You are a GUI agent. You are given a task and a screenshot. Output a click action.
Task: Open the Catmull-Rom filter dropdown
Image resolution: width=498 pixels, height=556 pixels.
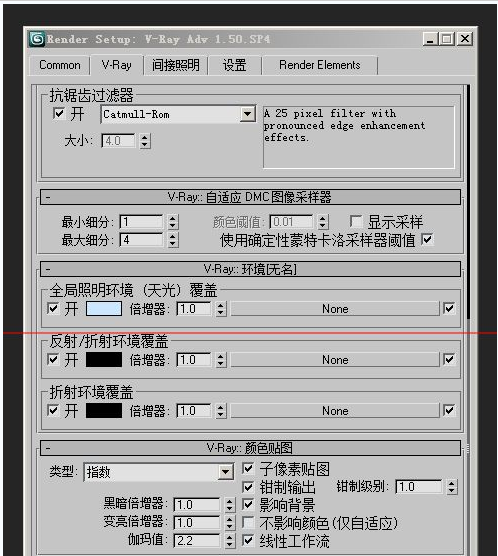(178, 114)
